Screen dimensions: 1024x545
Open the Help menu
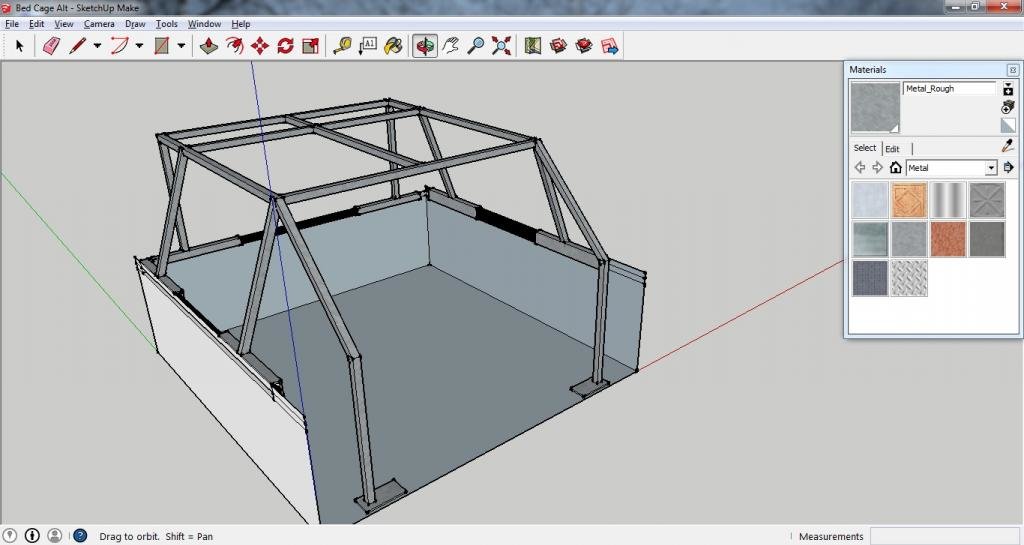(241, 23)
